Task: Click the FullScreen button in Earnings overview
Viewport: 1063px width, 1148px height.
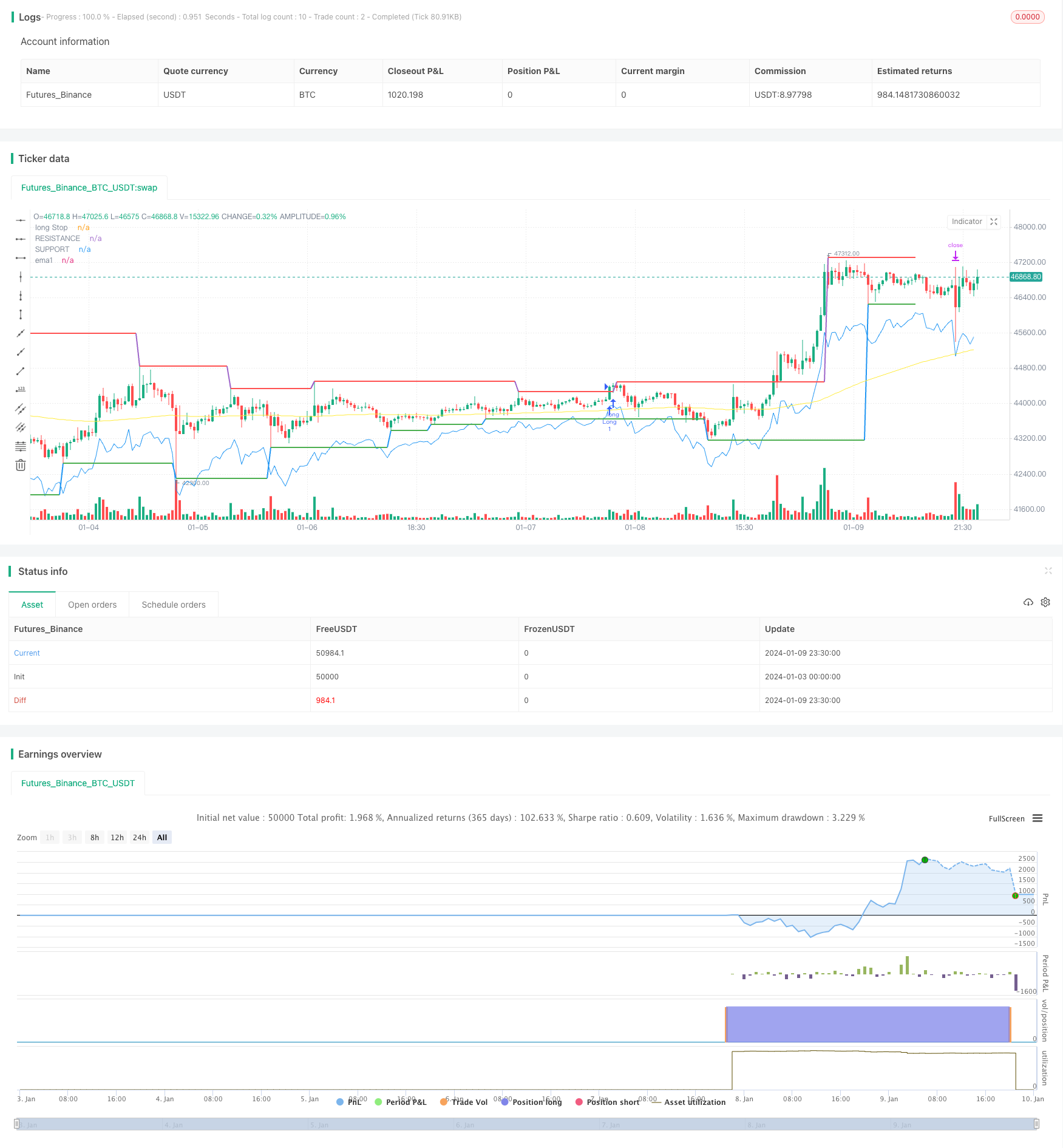Action: 1007,818
